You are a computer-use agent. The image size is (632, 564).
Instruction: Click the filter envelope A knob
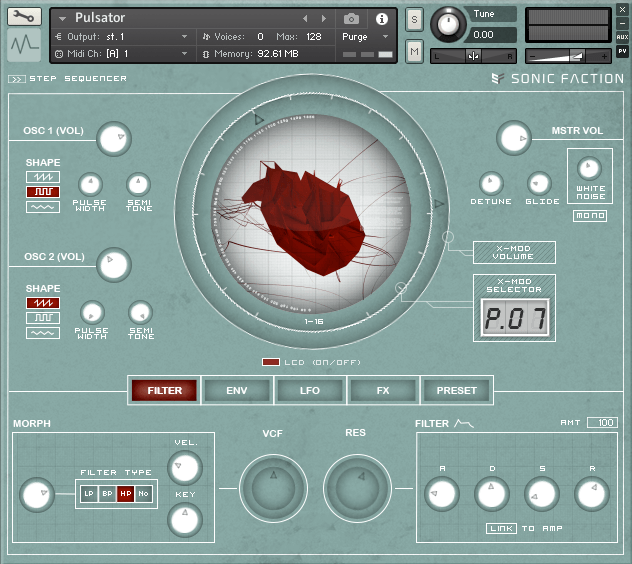click(x=442, y=494)
